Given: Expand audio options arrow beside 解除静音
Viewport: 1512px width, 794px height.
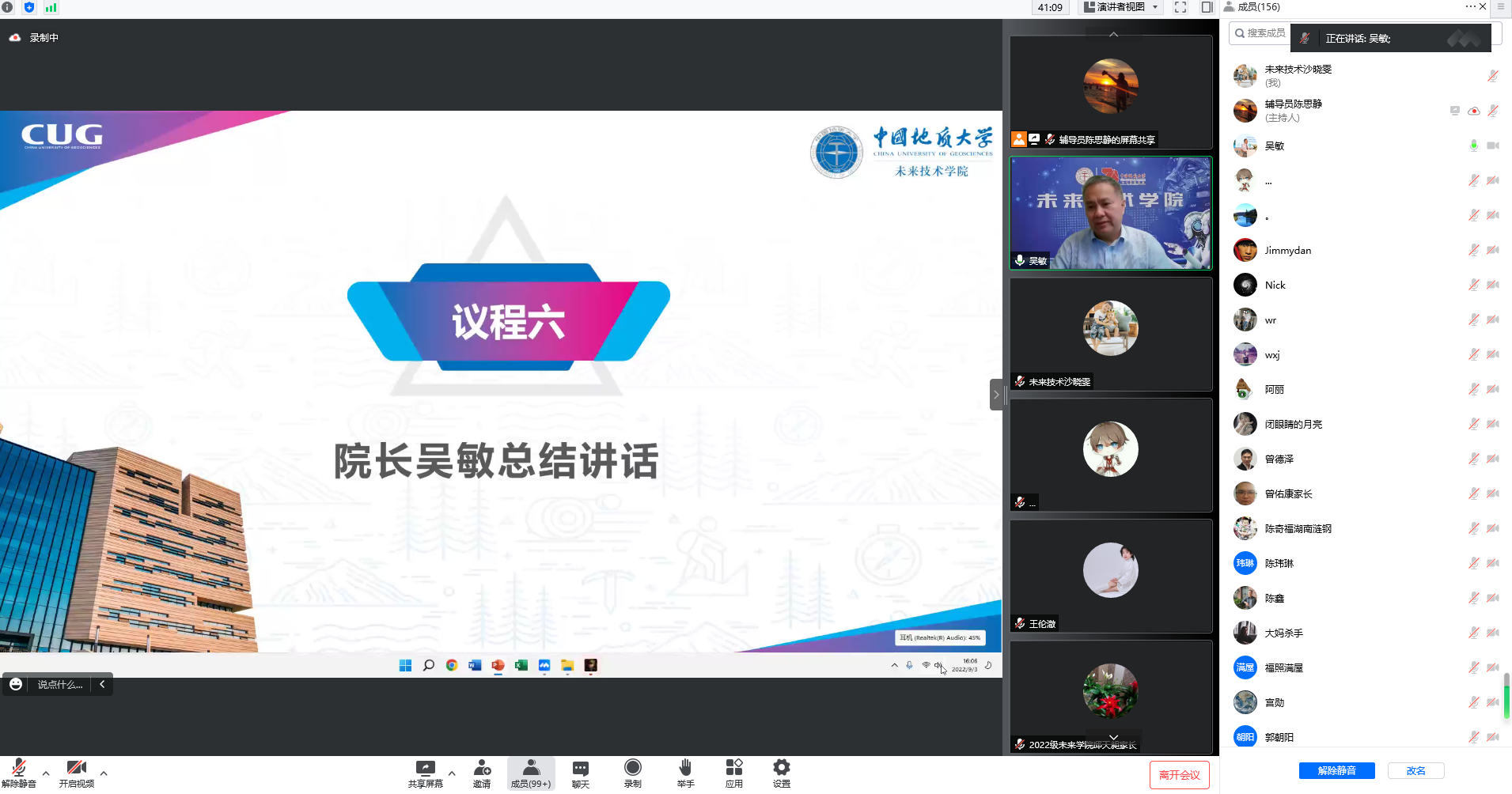Looking at the screenshot, I should coord(46,773).
